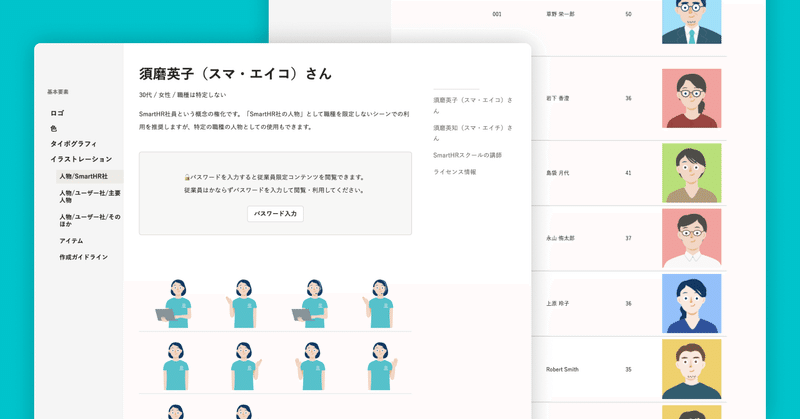Image resolution: width=800 pixels, height=419 pixels.
Task: Open 人物/ユーザー社/主要人物 in the sidebar
Action: (90, 196)
